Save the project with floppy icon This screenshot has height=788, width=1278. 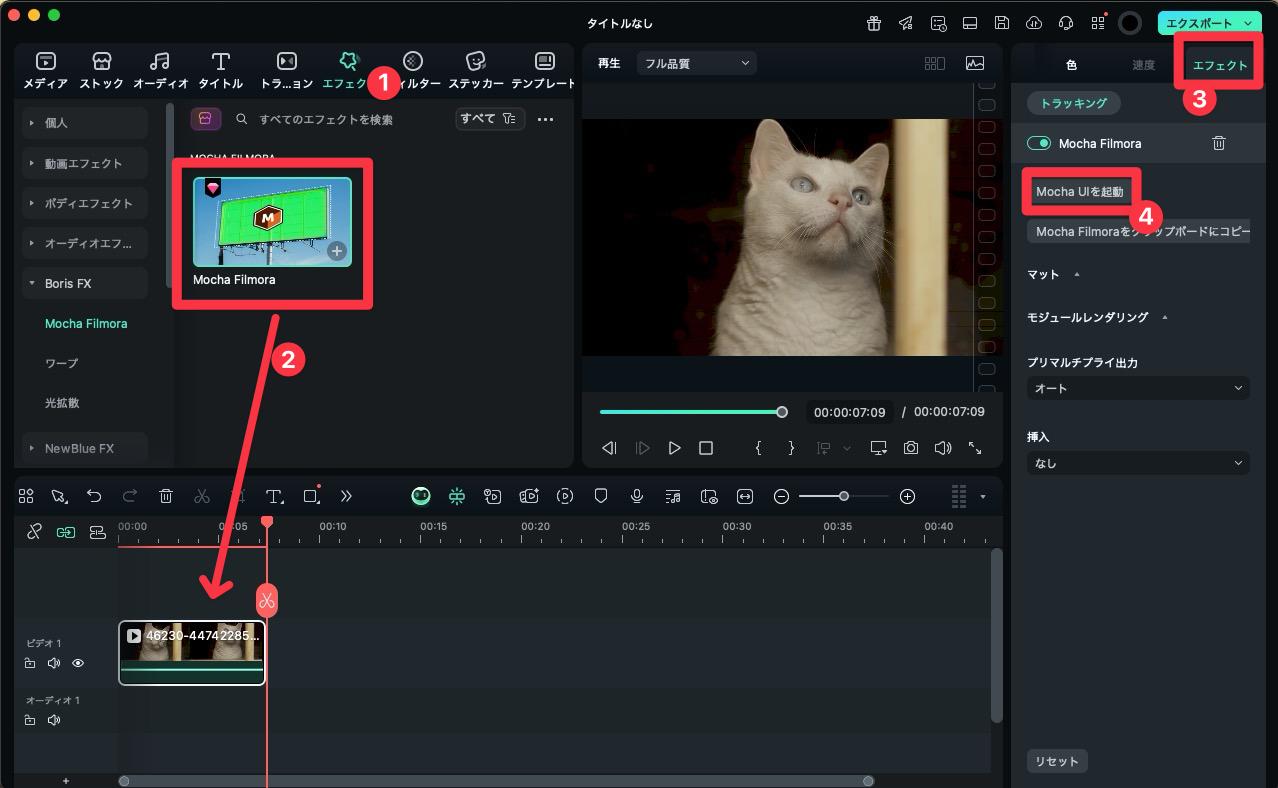[x=1002, y=23]
